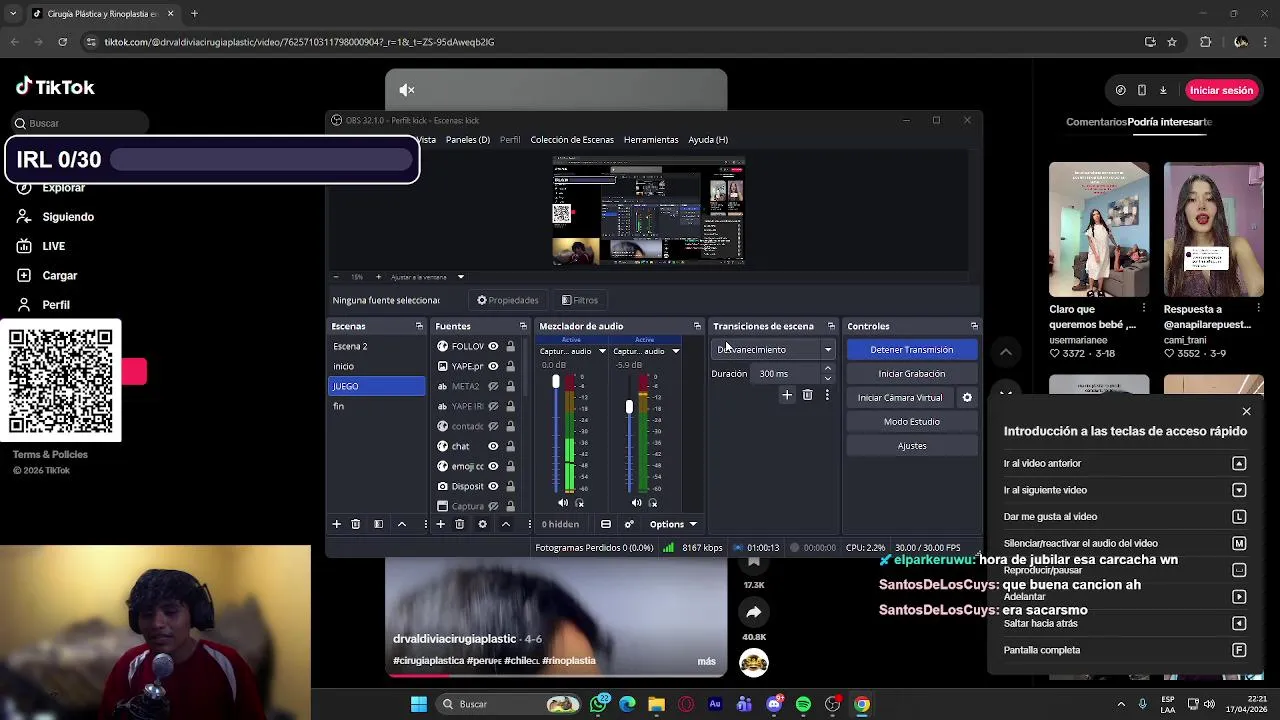This screenshot has width=1280, height=720.
Task: Switch audio mixer layout icon
Action: click(x=606, y=524)
